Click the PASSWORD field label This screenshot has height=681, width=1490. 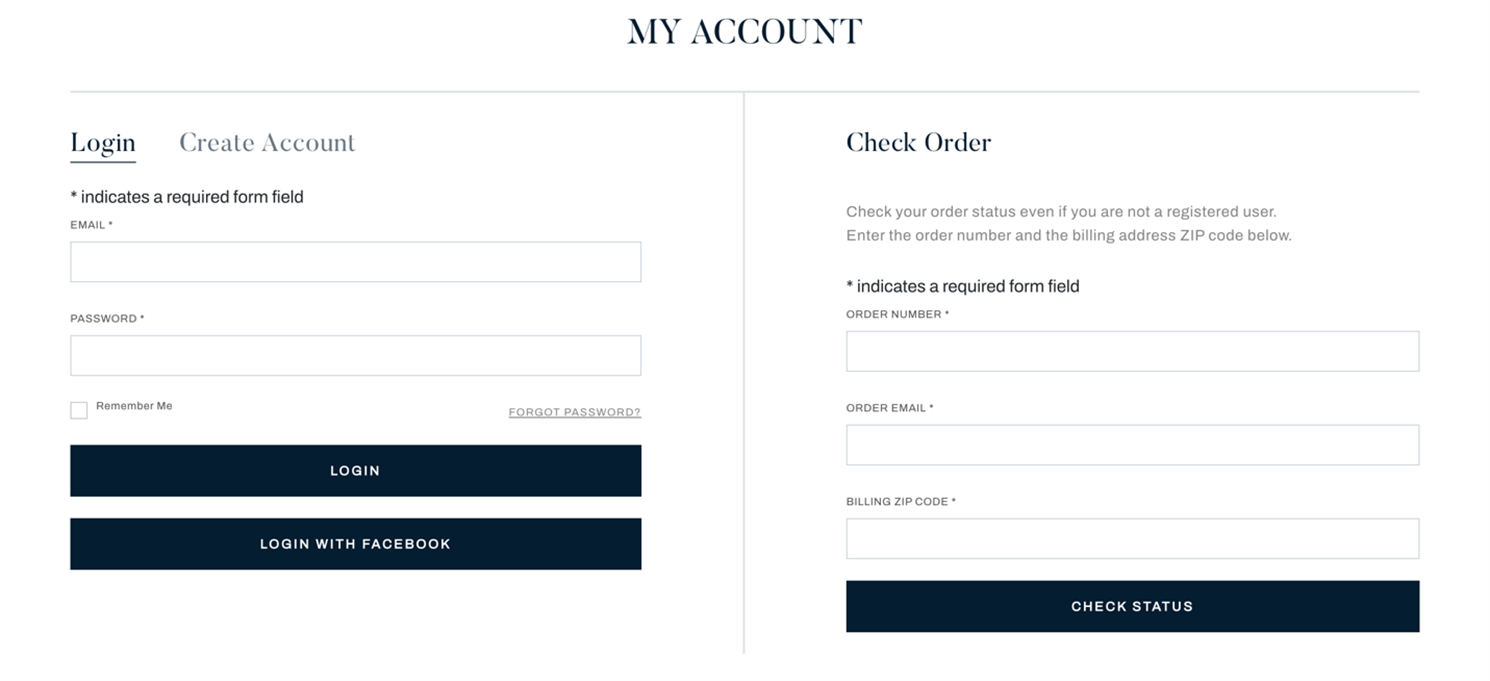pos(107,319)
